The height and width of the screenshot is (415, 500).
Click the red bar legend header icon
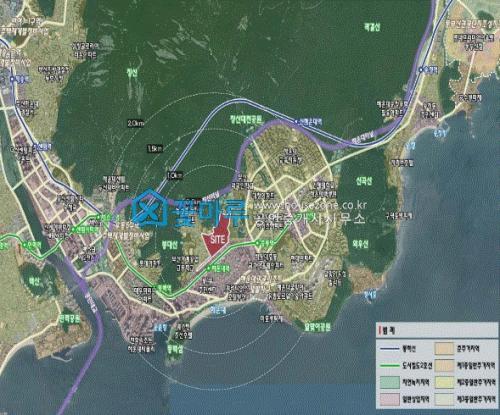point(380,332)
